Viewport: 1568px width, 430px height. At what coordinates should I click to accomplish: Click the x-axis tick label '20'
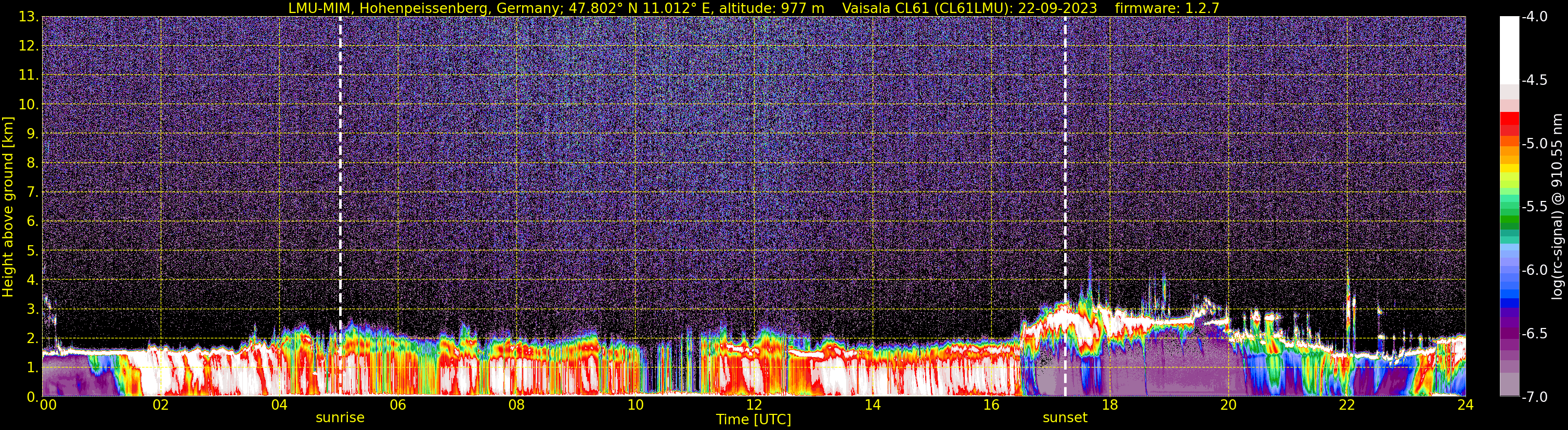point(1228,405)
